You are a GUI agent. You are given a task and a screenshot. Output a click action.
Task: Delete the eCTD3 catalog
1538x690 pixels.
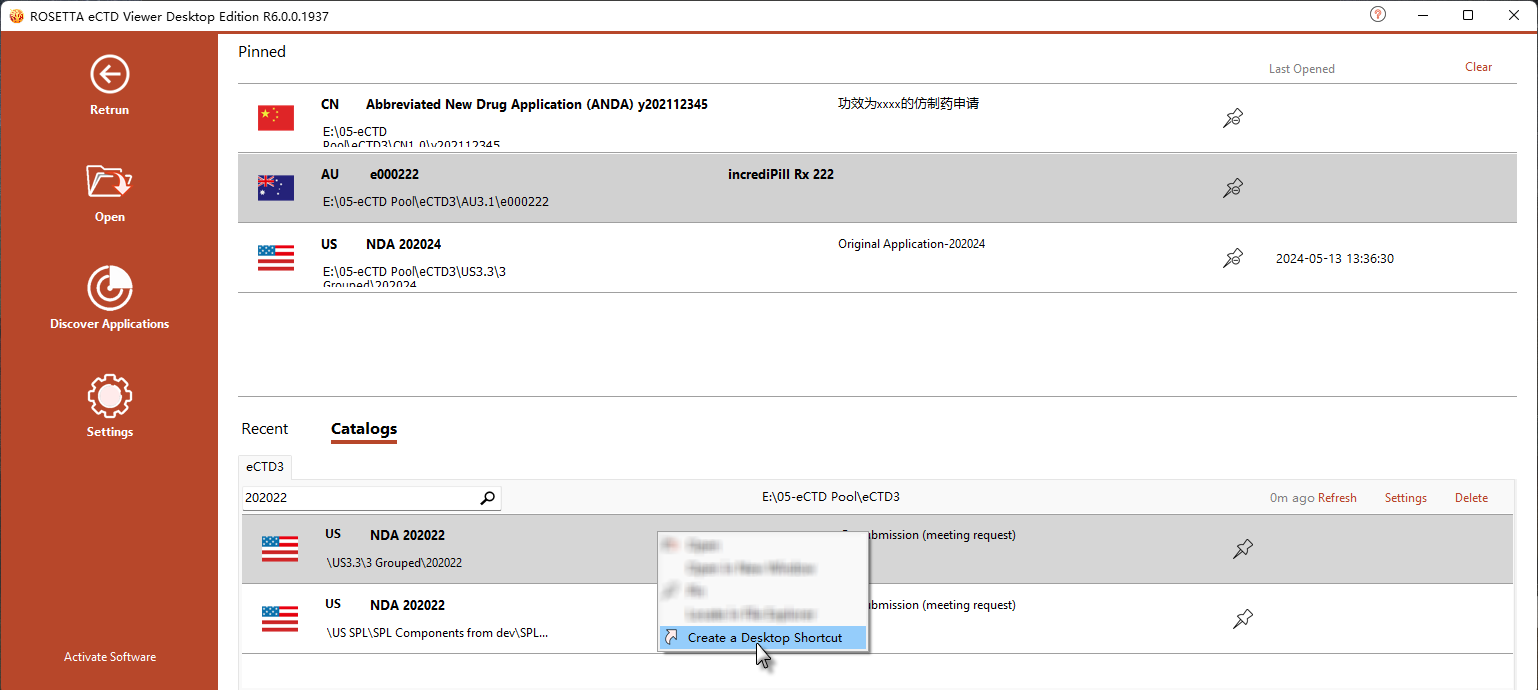point(1471,498)
